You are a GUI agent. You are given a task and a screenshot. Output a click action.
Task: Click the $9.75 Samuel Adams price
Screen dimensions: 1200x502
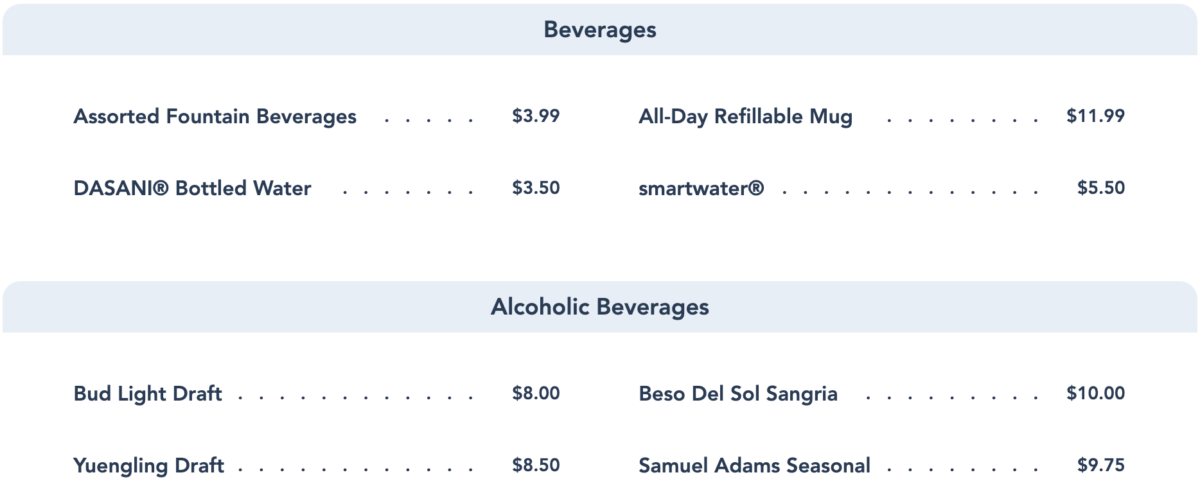tap(1101, 464)
